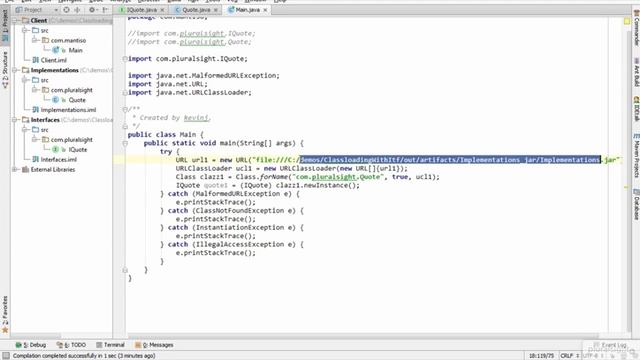The width and height of the screenshot is (640, 360).
Task: Open the Project tool window side tab
Action: (5, 25)
